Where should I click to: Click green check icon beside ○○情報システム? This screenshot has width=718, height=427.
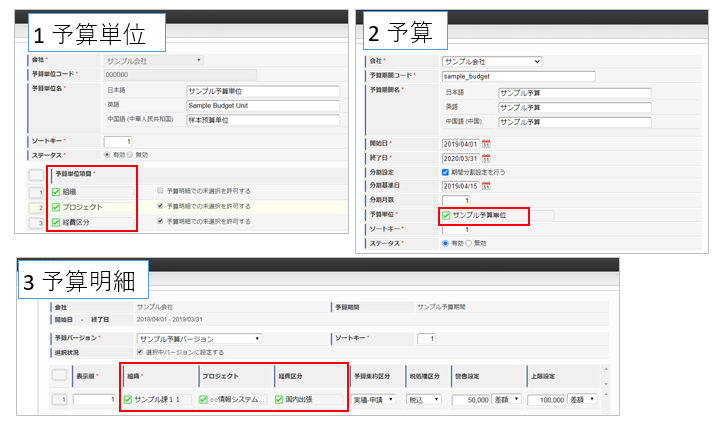[x=203, y=400]
